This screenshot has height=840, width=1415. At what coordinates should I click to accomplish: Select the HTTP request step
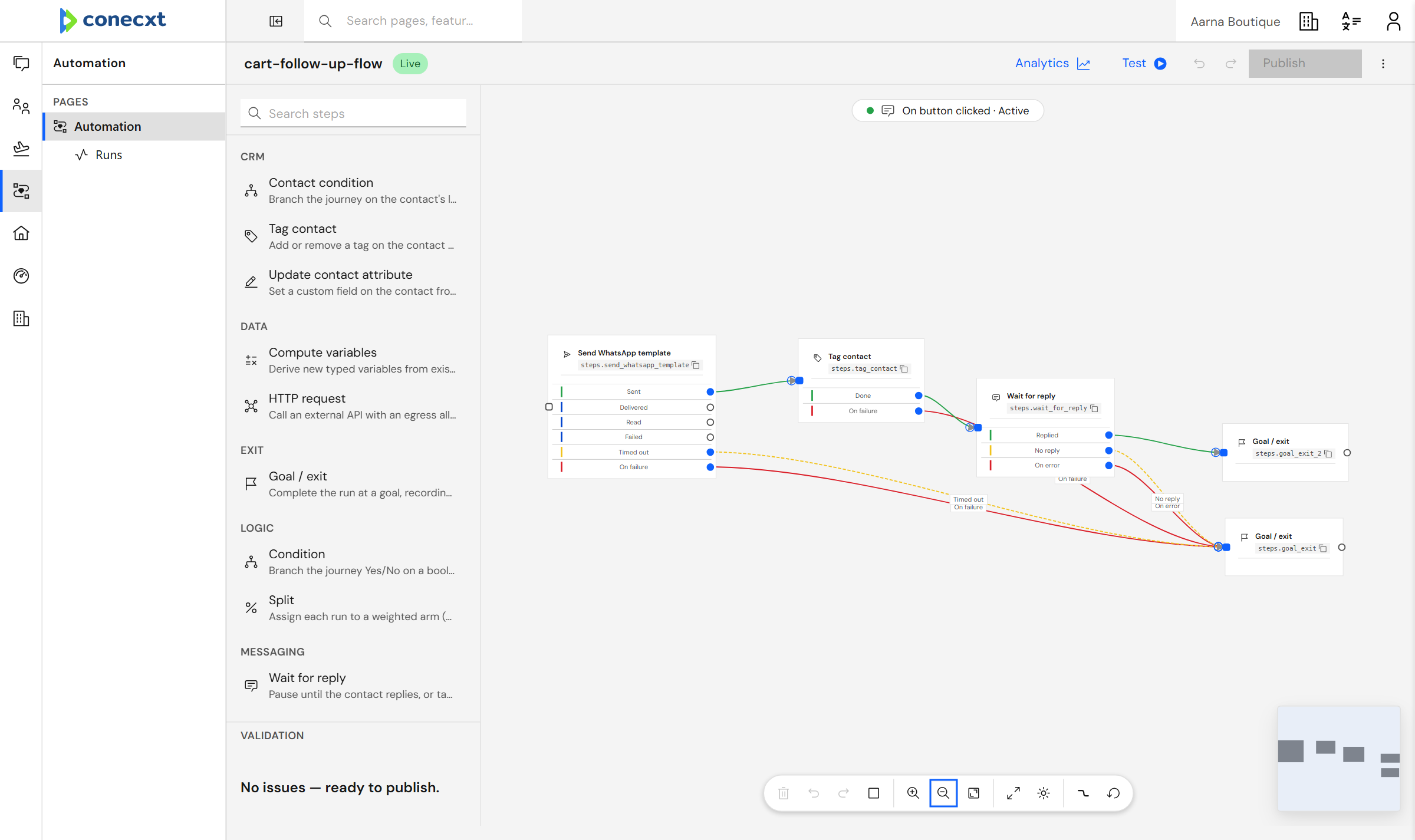(353, 406)
